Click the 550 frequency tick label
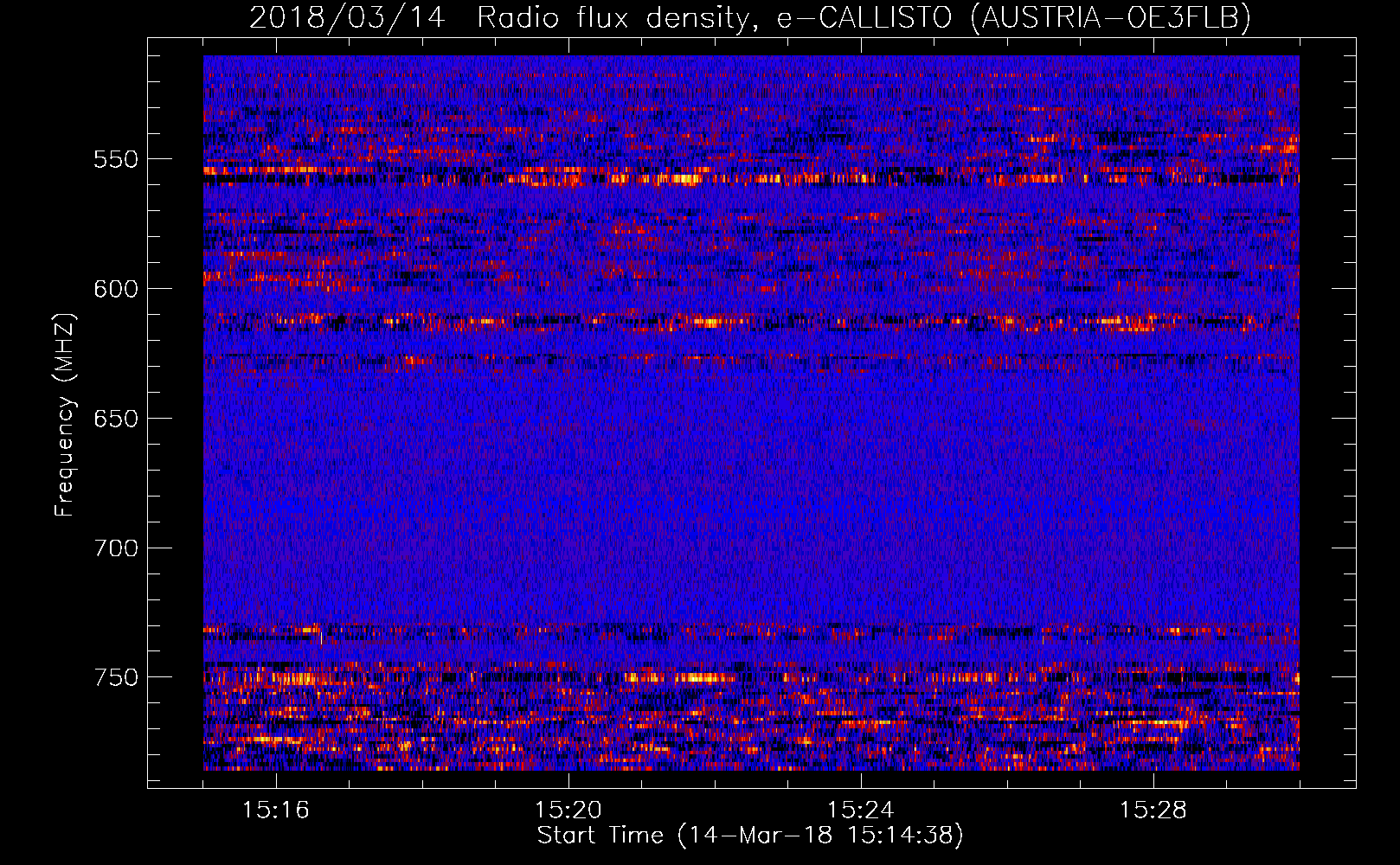Screen dimensions: 1400x865 pos(116,160)
